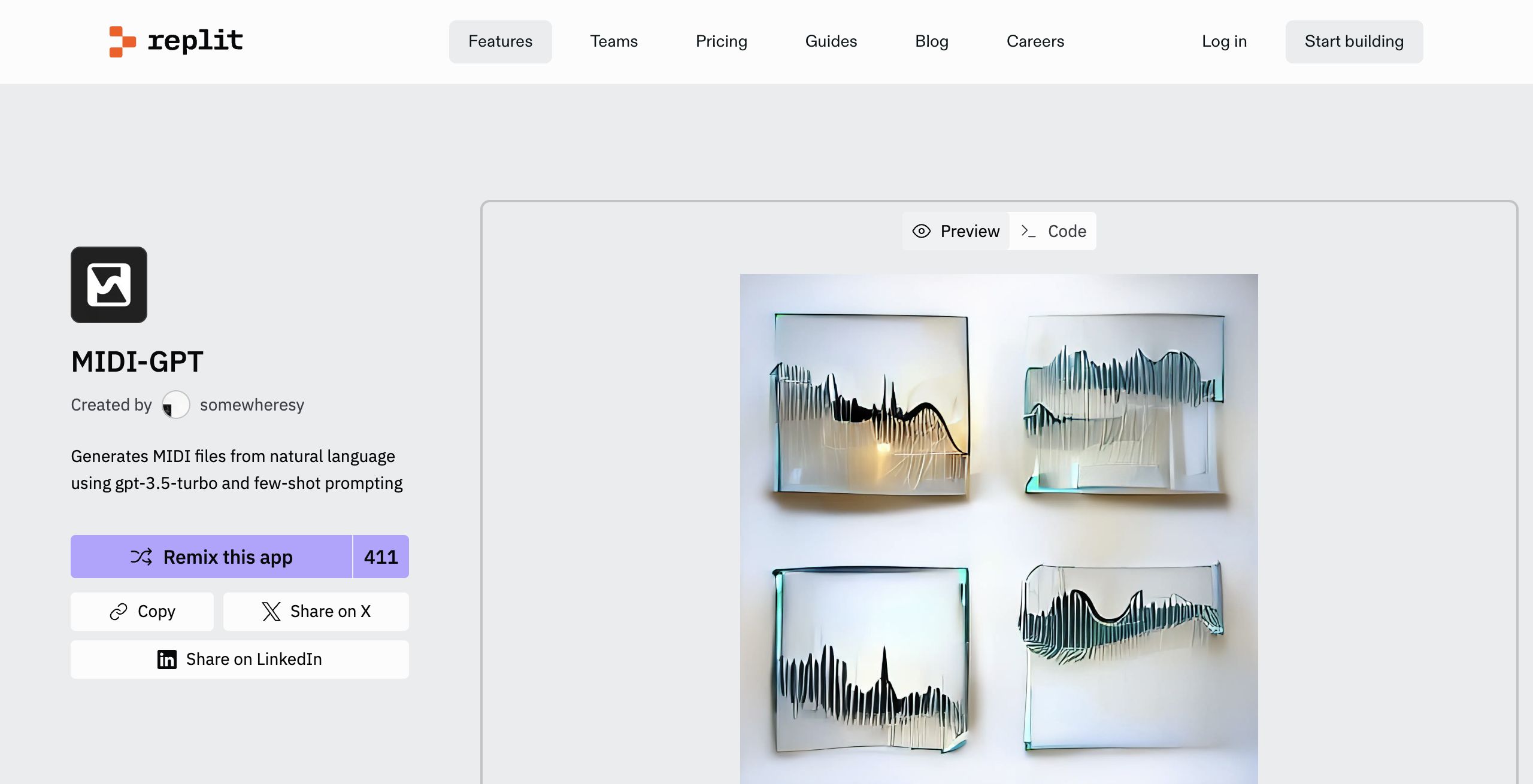The width and height of the screenshot is (1533, 784).
Task: Open somewheresy's avatar
Action: click(176, 405)
